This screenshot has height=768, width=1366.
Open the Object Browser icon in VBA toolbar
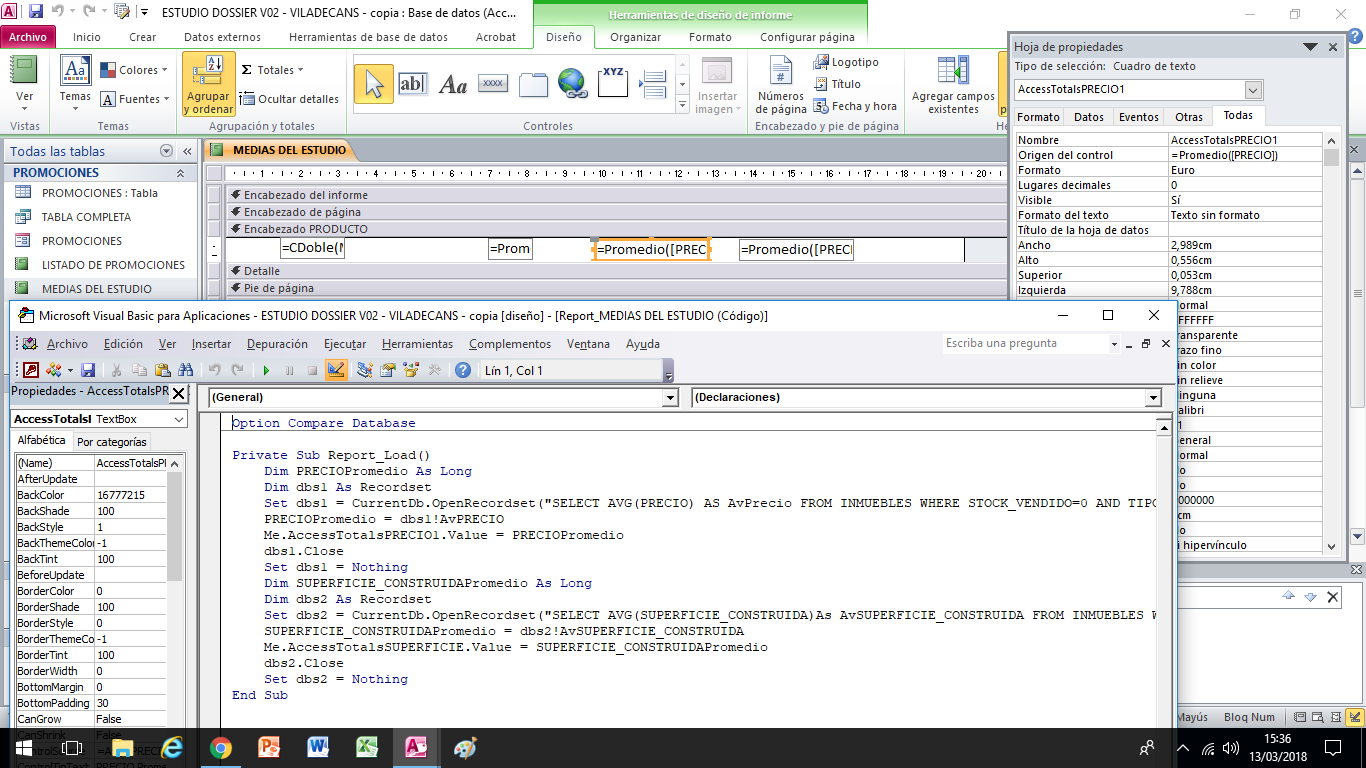(411, 370)
